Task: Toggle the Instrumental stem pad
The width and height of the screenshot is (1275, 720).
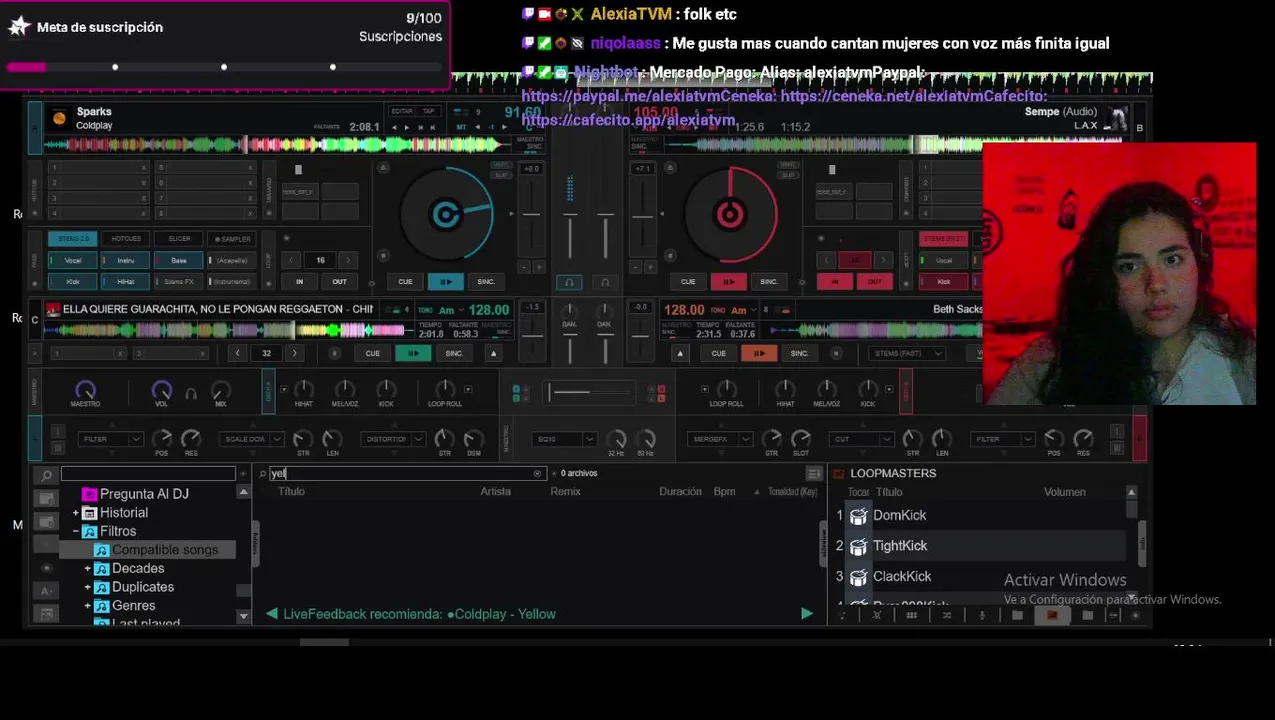Action: 232,282
